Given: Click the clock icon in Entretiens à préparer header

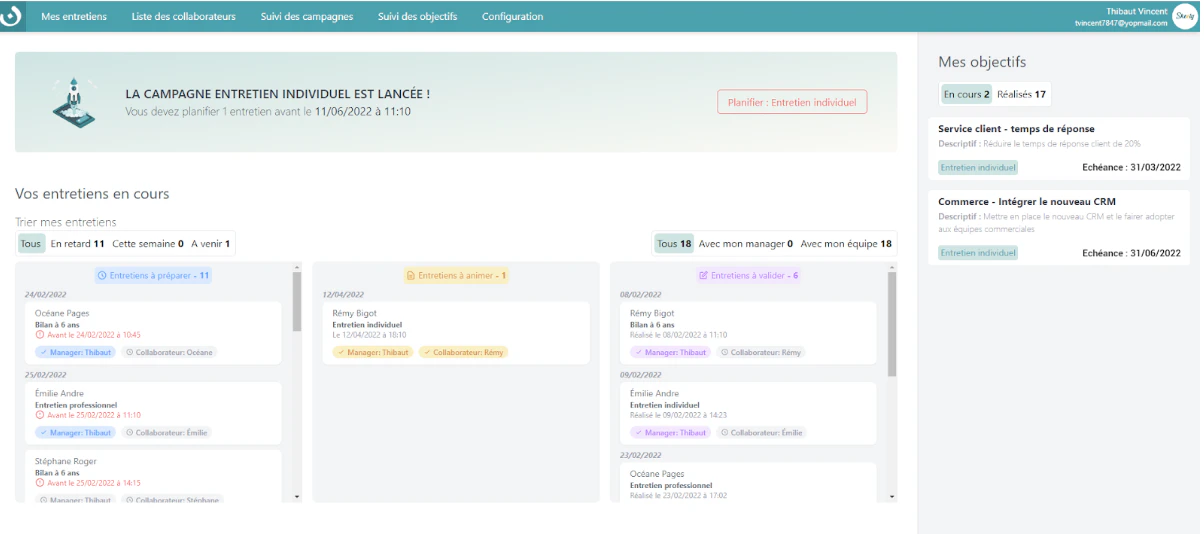Looking at the screenshot, I should 102,275.
